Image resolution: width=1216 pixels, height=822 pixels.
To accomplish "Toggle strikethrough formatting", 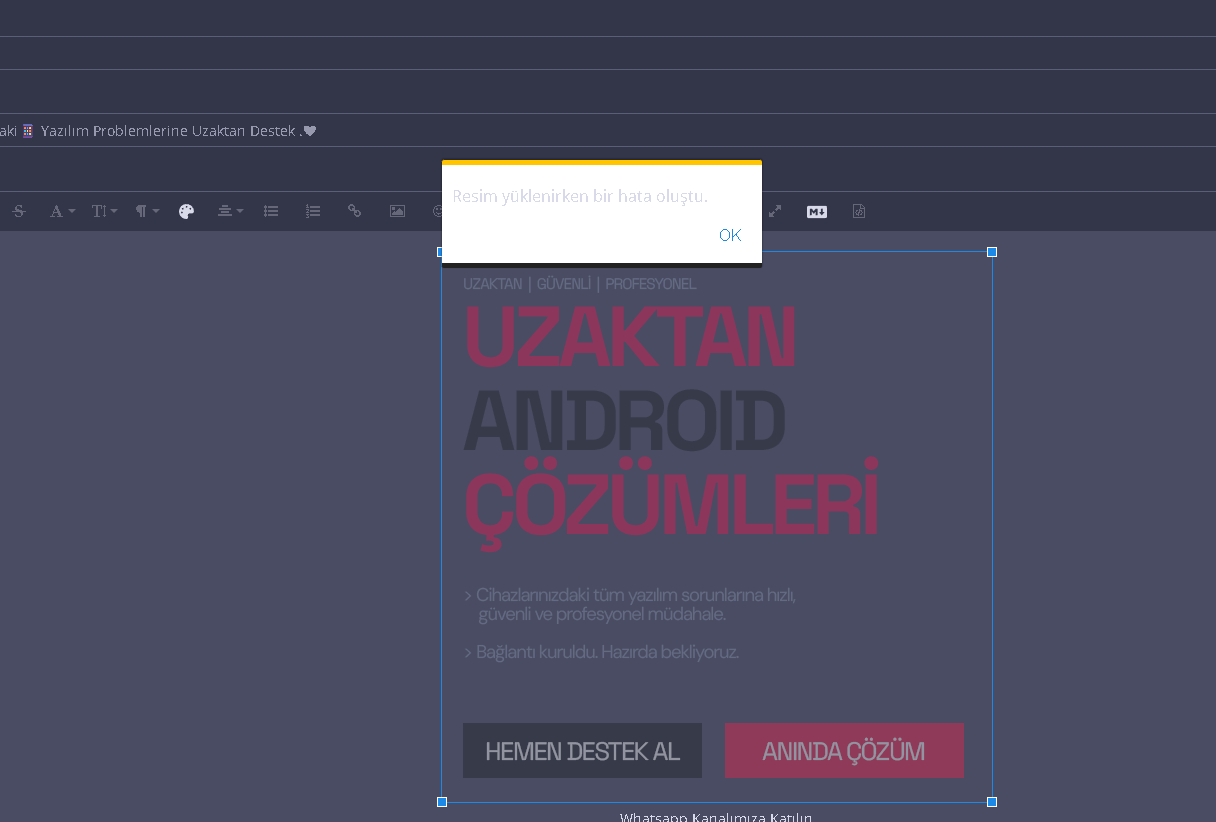I will click(18, 211).
